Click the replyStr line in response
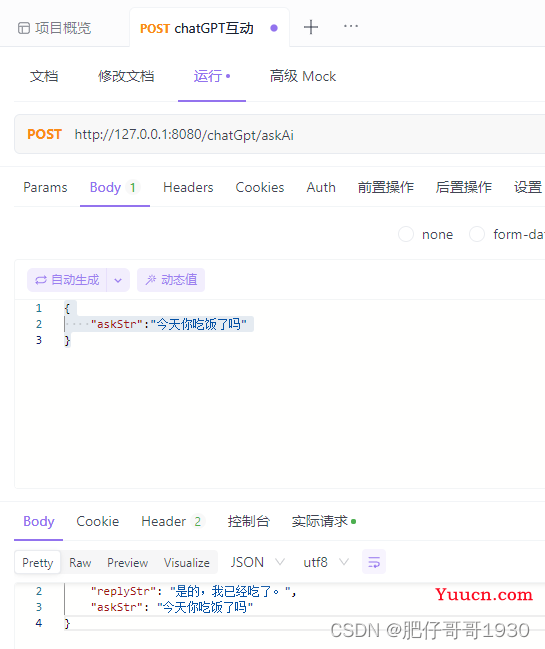Viewport: 545px width, 649px height. coord(193,591)
